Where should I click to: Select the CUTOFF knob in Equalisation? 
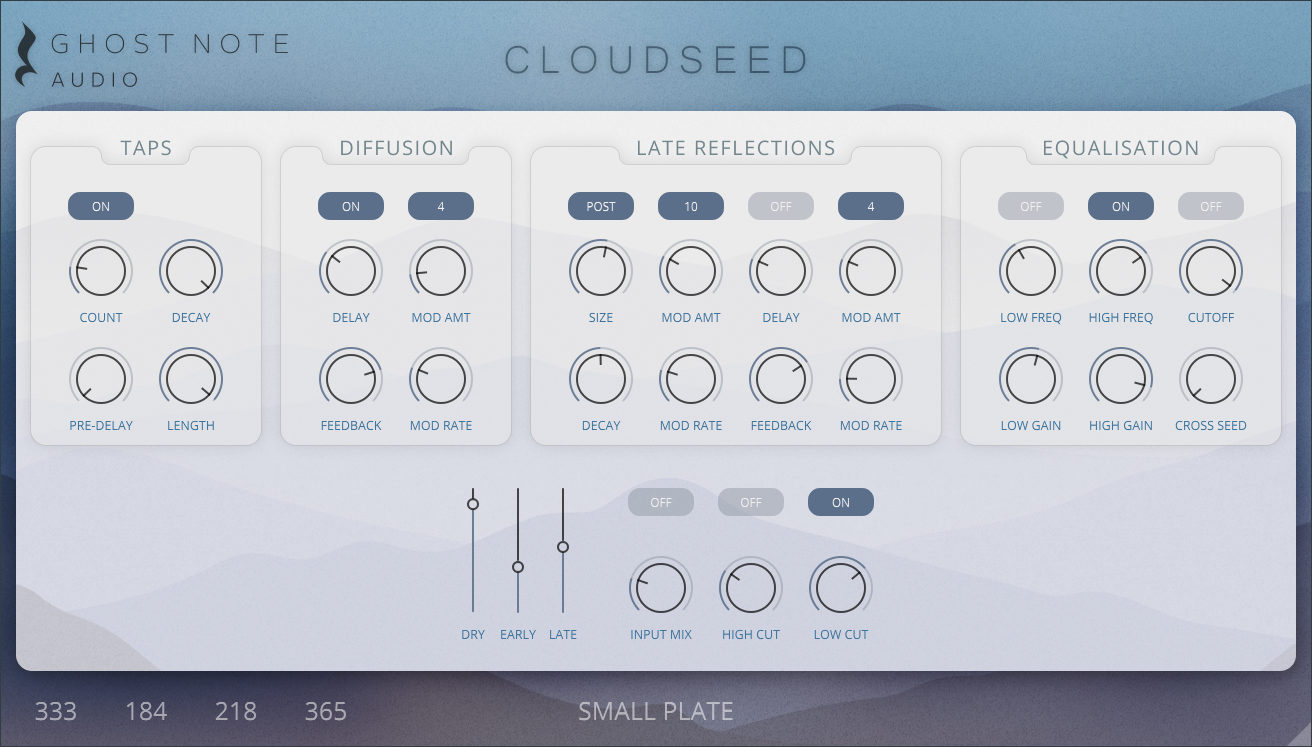point(1210,270)
